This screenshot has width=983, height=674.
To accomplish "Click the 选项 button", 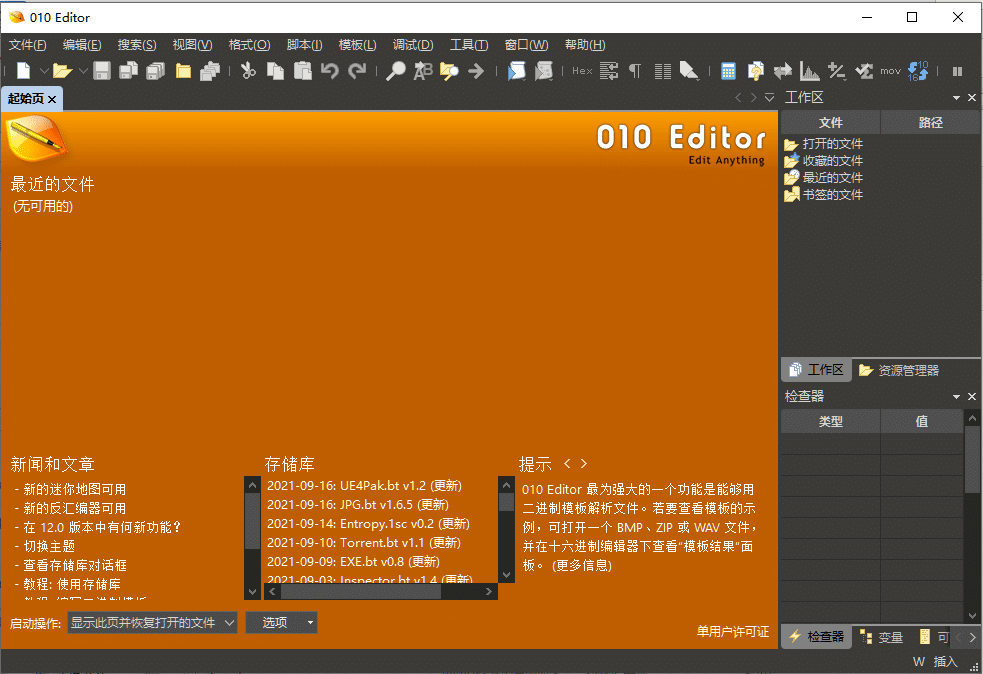I will [281, 623].
